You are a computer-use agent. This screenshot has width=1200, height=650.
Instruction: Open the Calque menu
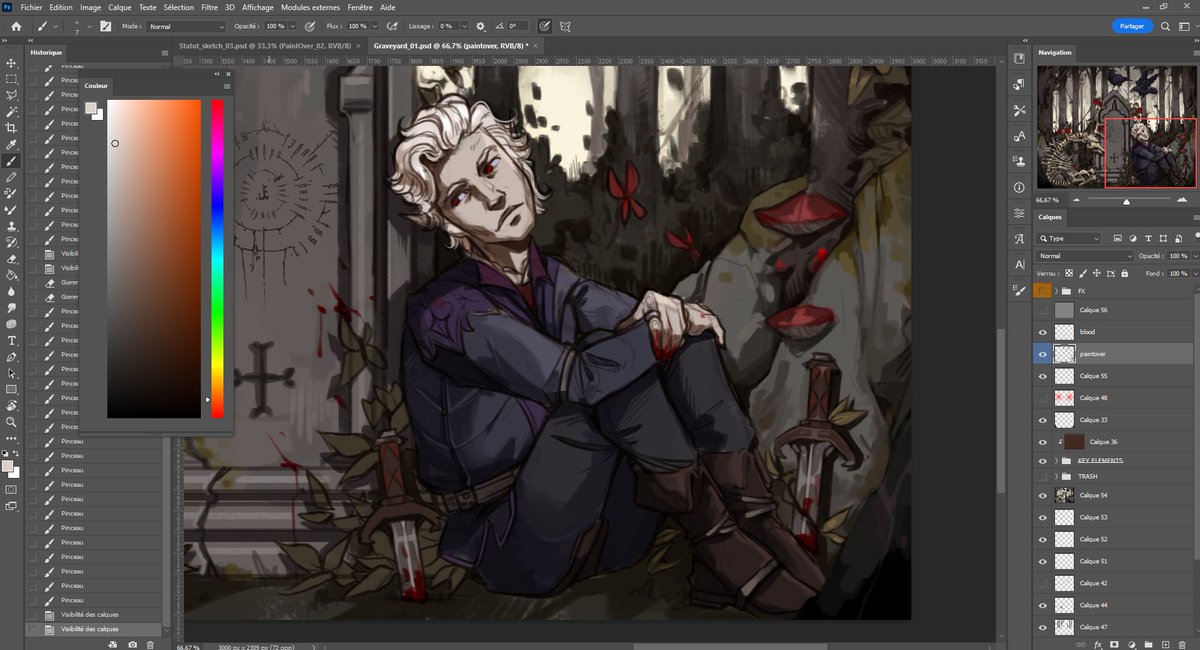120,7
